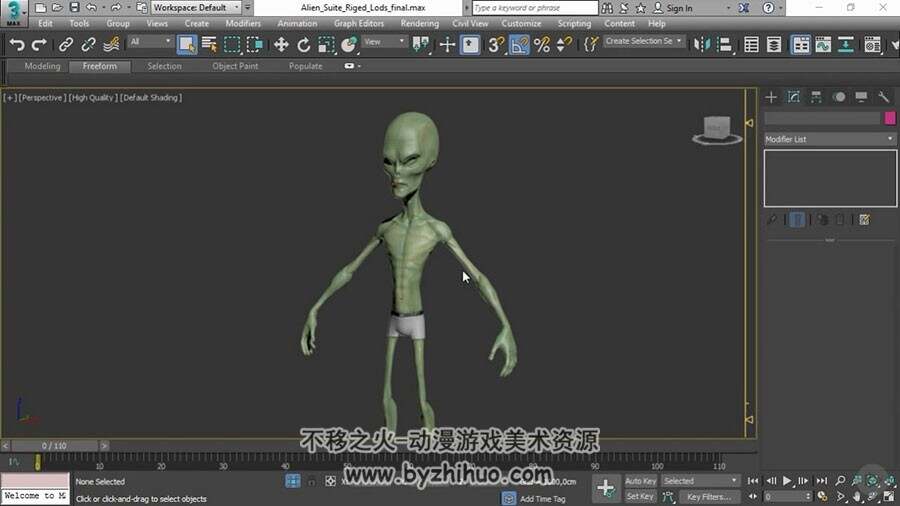Activate Select and Place tool
Screen dimensions: 900x506
tap(348, 44)
